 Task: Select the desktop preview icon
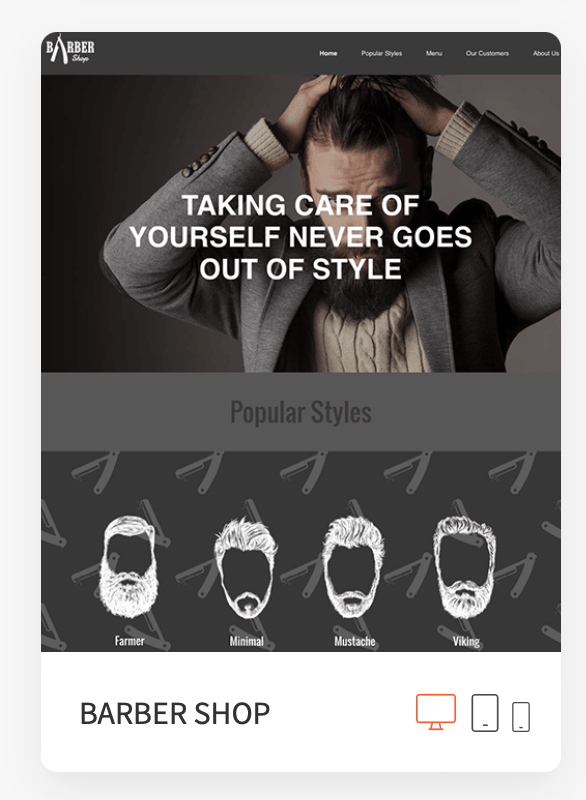pyautogui.click(x=436, y=712)
